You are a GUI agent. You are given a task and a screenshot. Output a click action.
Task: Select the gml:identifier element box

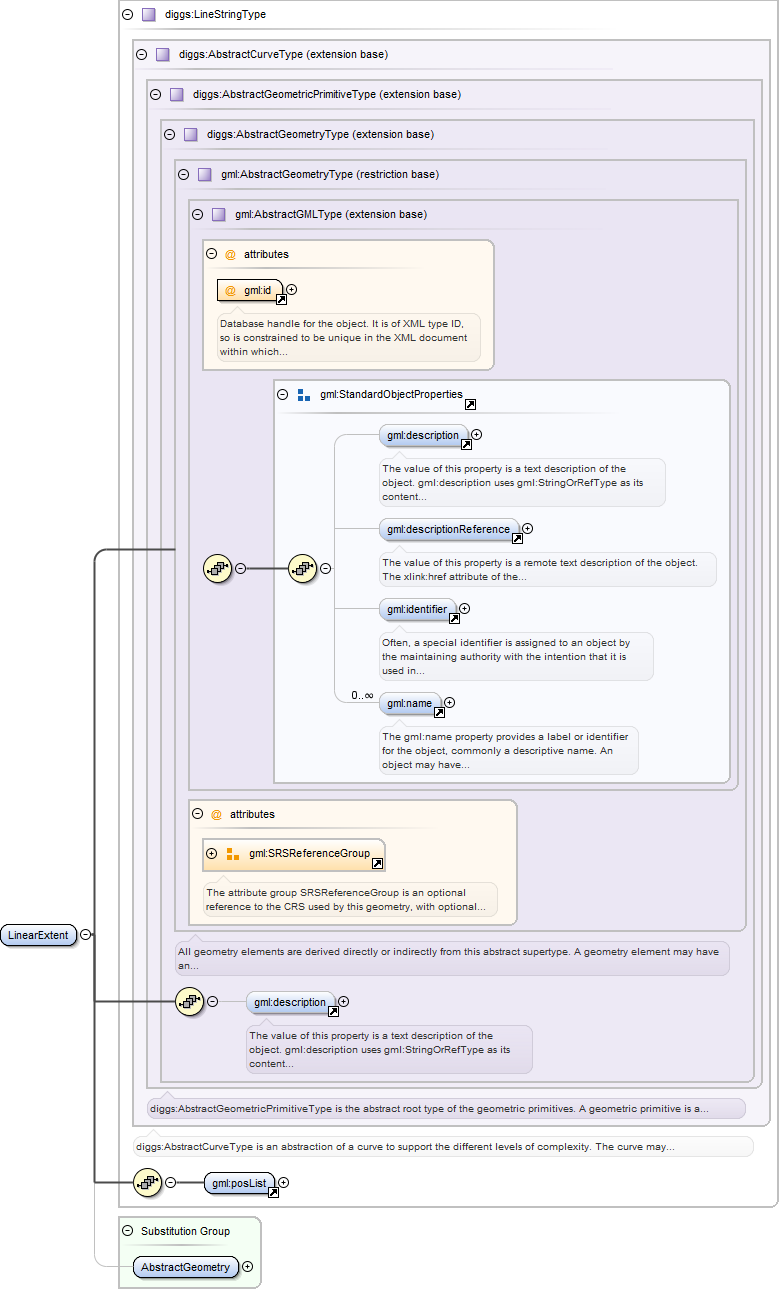click(x=417, y=609)
